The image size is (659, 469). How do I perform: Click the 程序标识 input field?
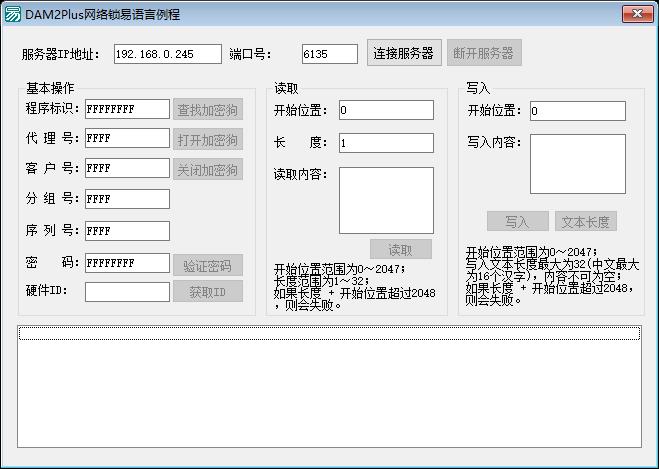[127, 109]
